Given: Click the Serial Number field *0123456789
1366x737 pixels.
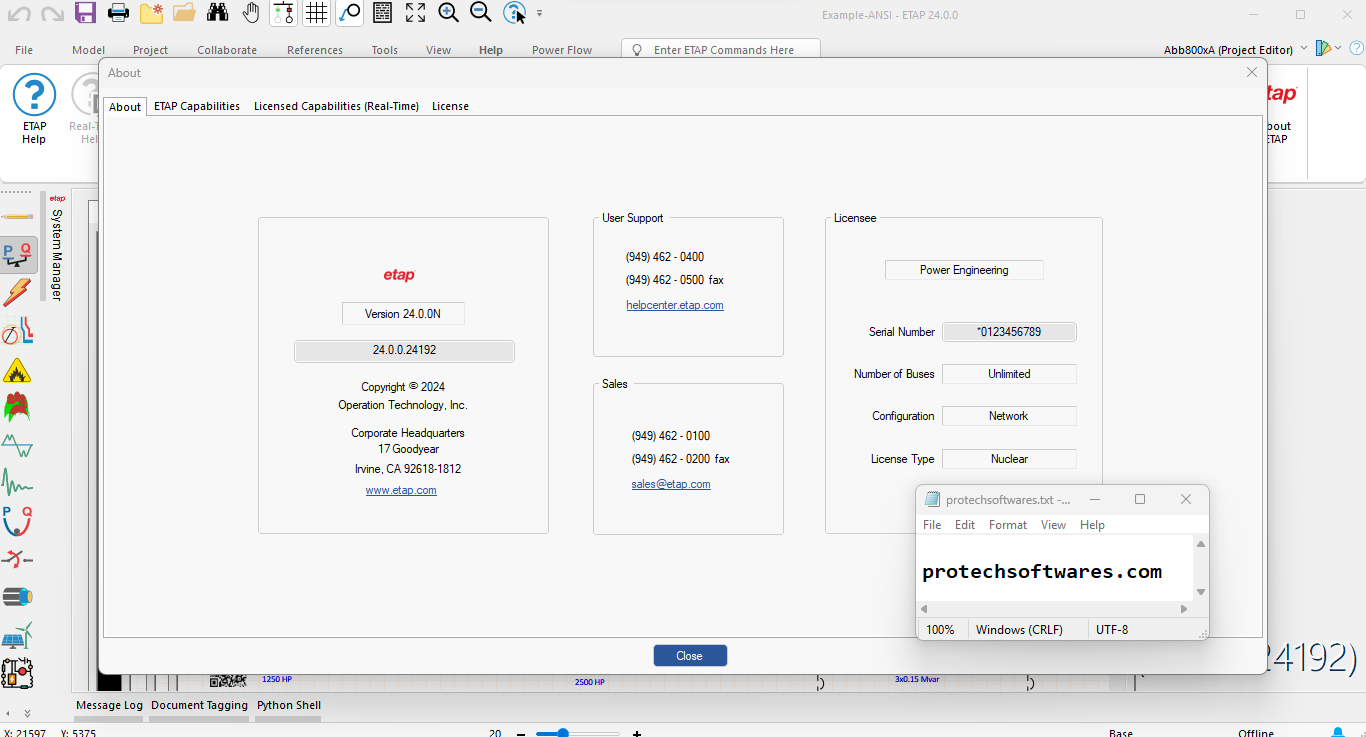Looking at the screenshot, I should click(1009, 332).
